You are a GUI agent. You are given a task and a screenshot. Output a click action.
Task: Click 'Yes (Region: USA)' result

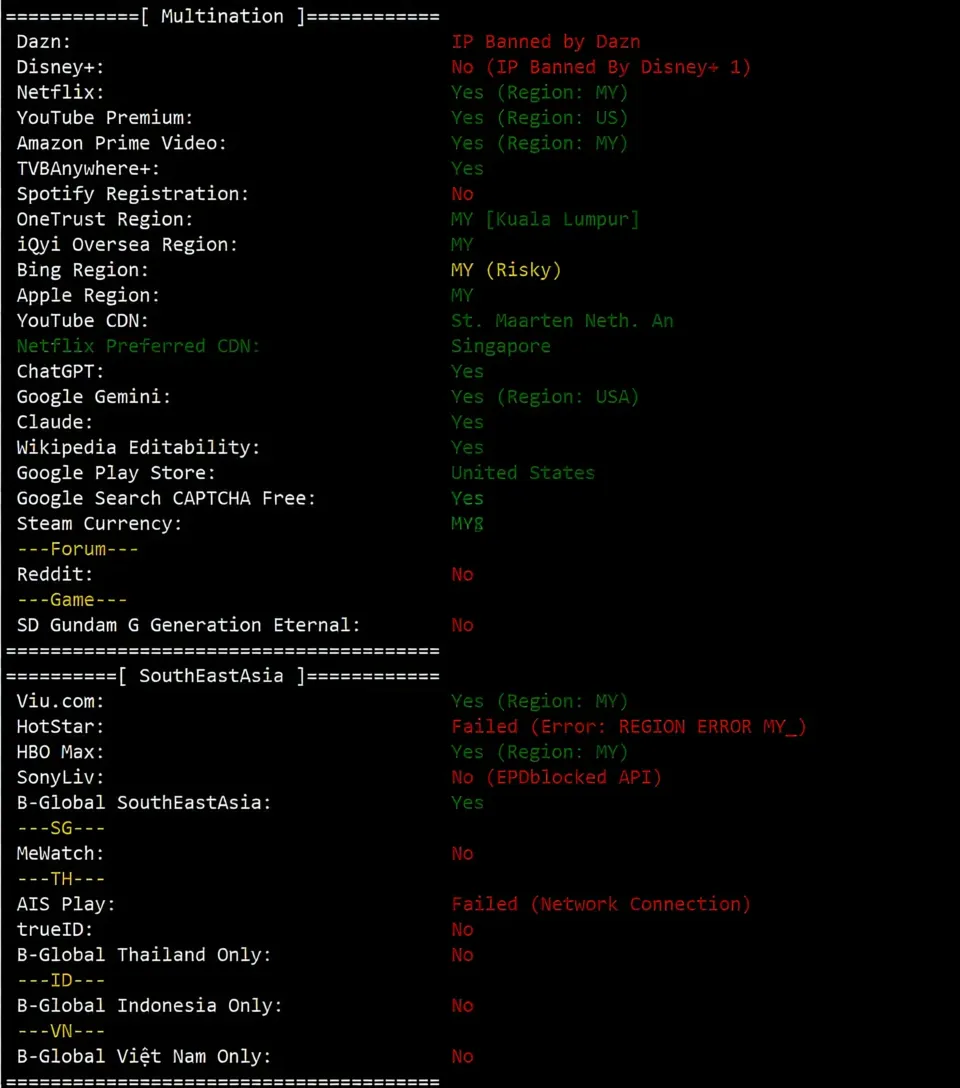click(x=545, y=397)
